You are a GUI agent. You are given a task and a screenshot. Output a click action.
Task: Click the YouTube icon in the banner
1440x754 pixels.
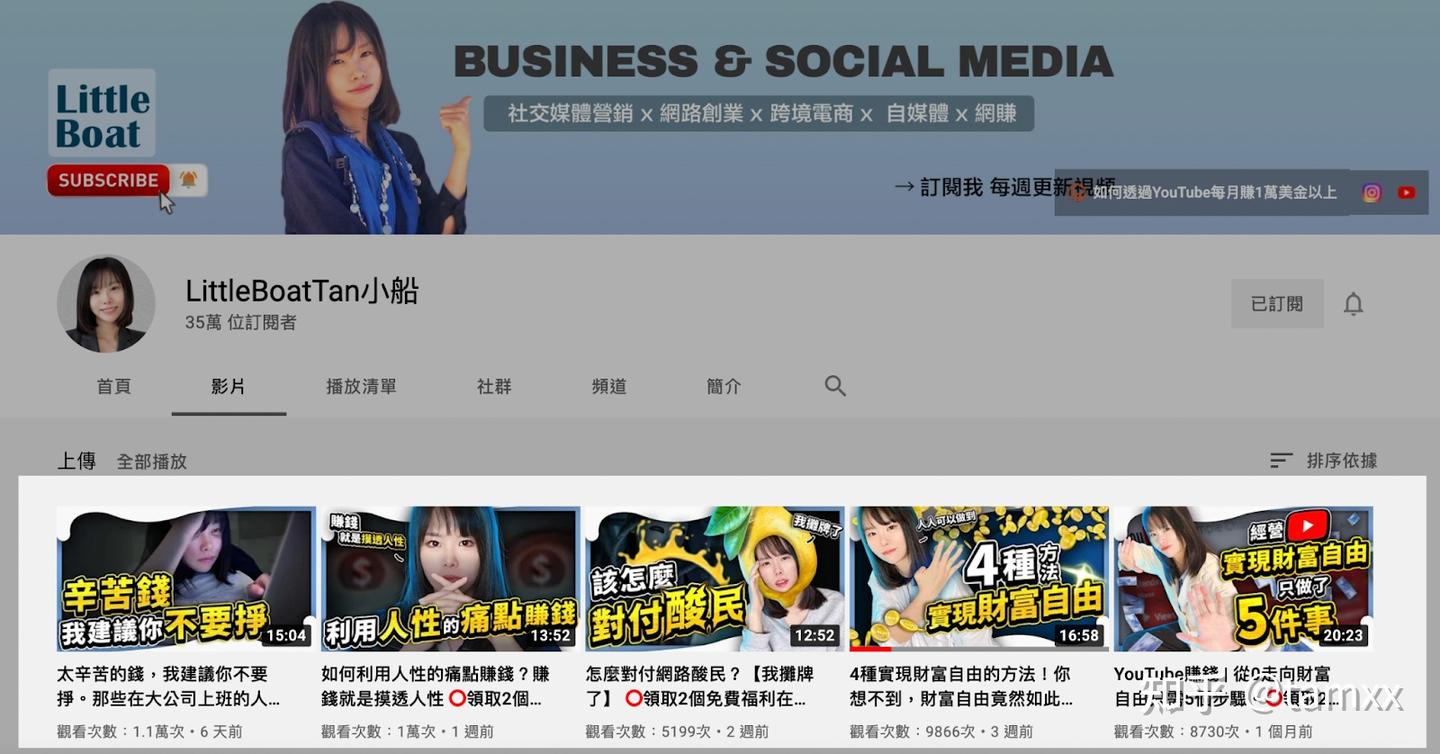tap(1406, 192)
